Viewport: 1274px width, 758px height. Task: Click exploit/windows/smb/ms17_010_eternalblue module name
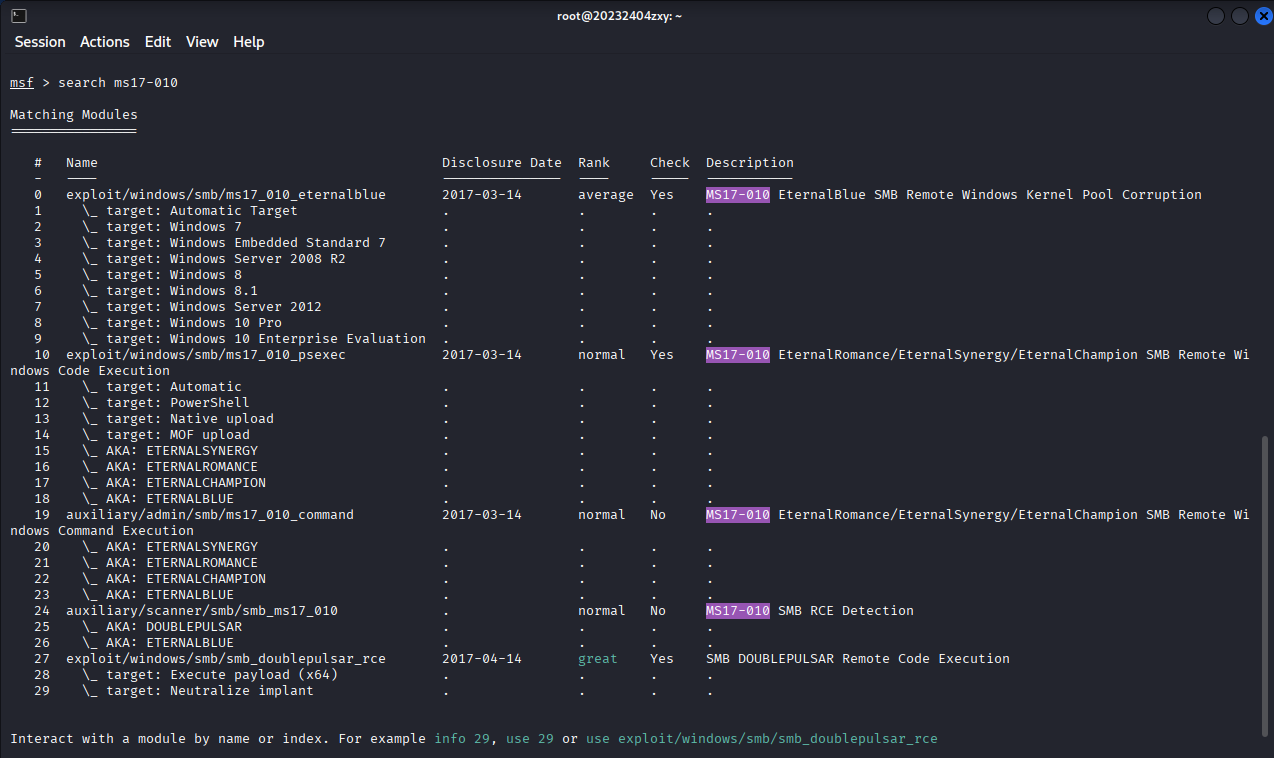(226, 195)
